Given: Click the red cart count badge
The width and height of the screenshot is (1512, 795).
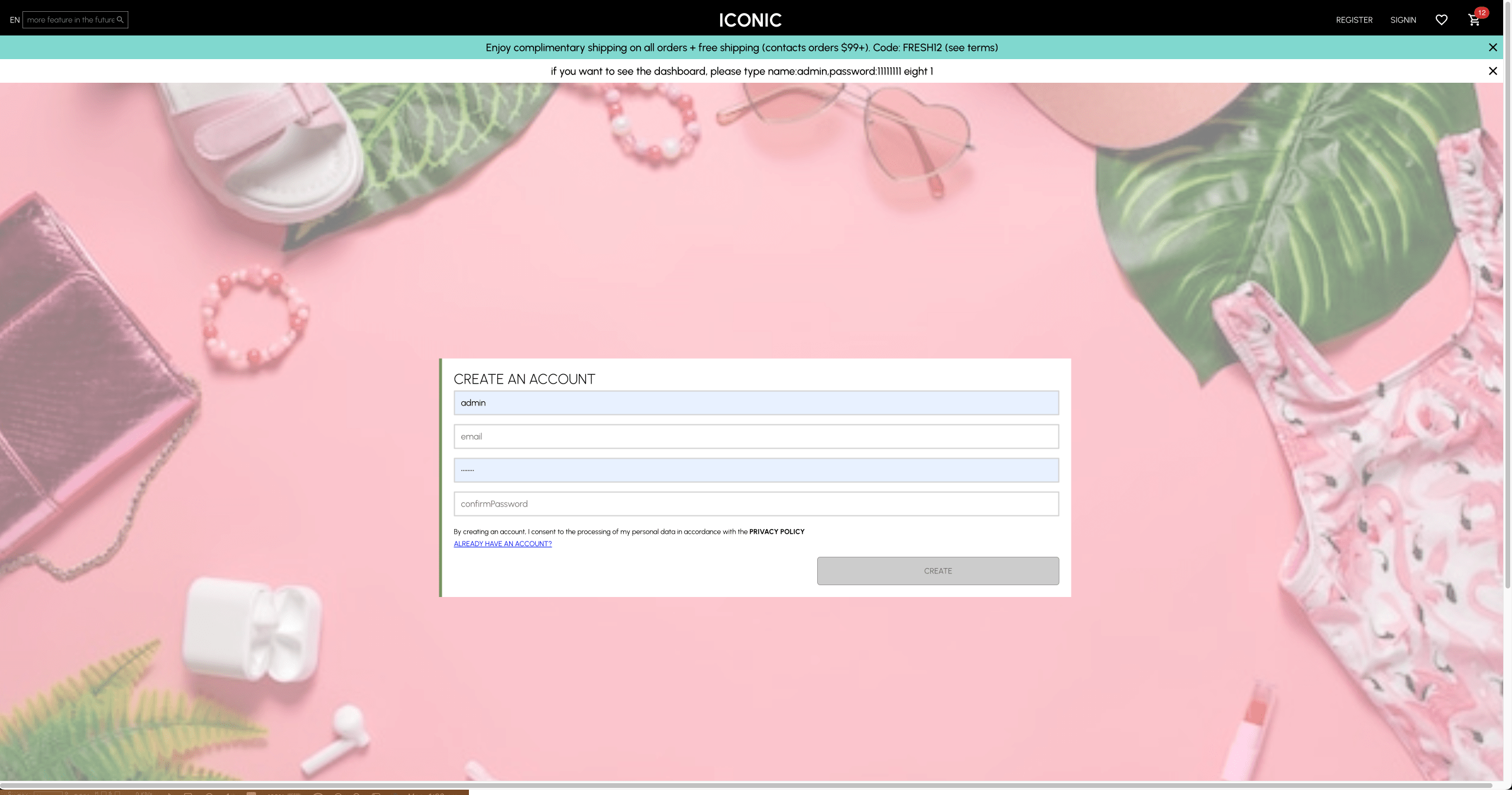Looking at the screenshot, I should click(1482, 12).
